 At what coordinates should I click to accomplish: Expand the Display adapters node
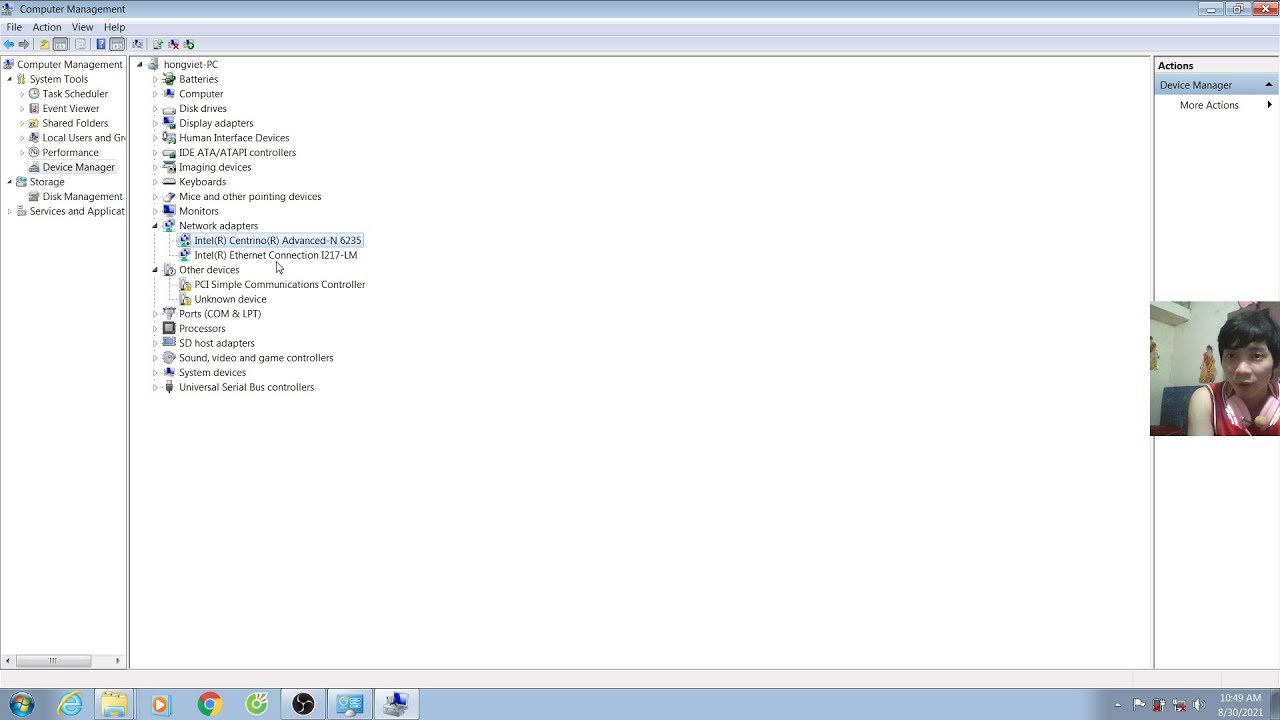(155, 123)
